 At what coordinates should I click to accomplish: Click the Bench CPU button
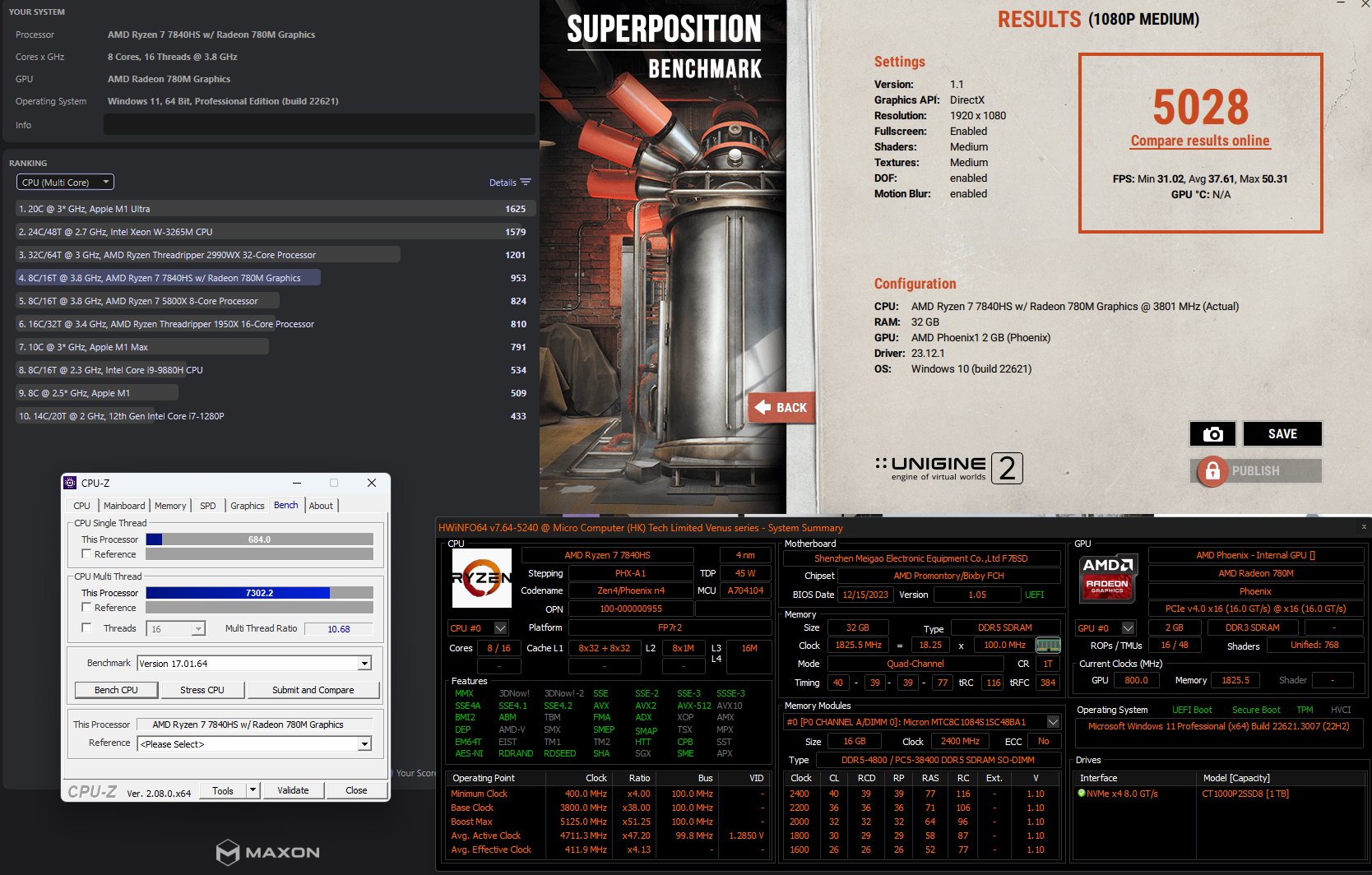116,690
